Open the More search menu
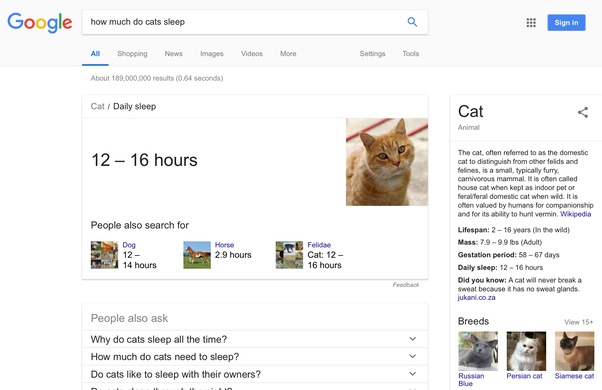The width and height of the screenshot is (602, 390). click(x=288, y=54)
